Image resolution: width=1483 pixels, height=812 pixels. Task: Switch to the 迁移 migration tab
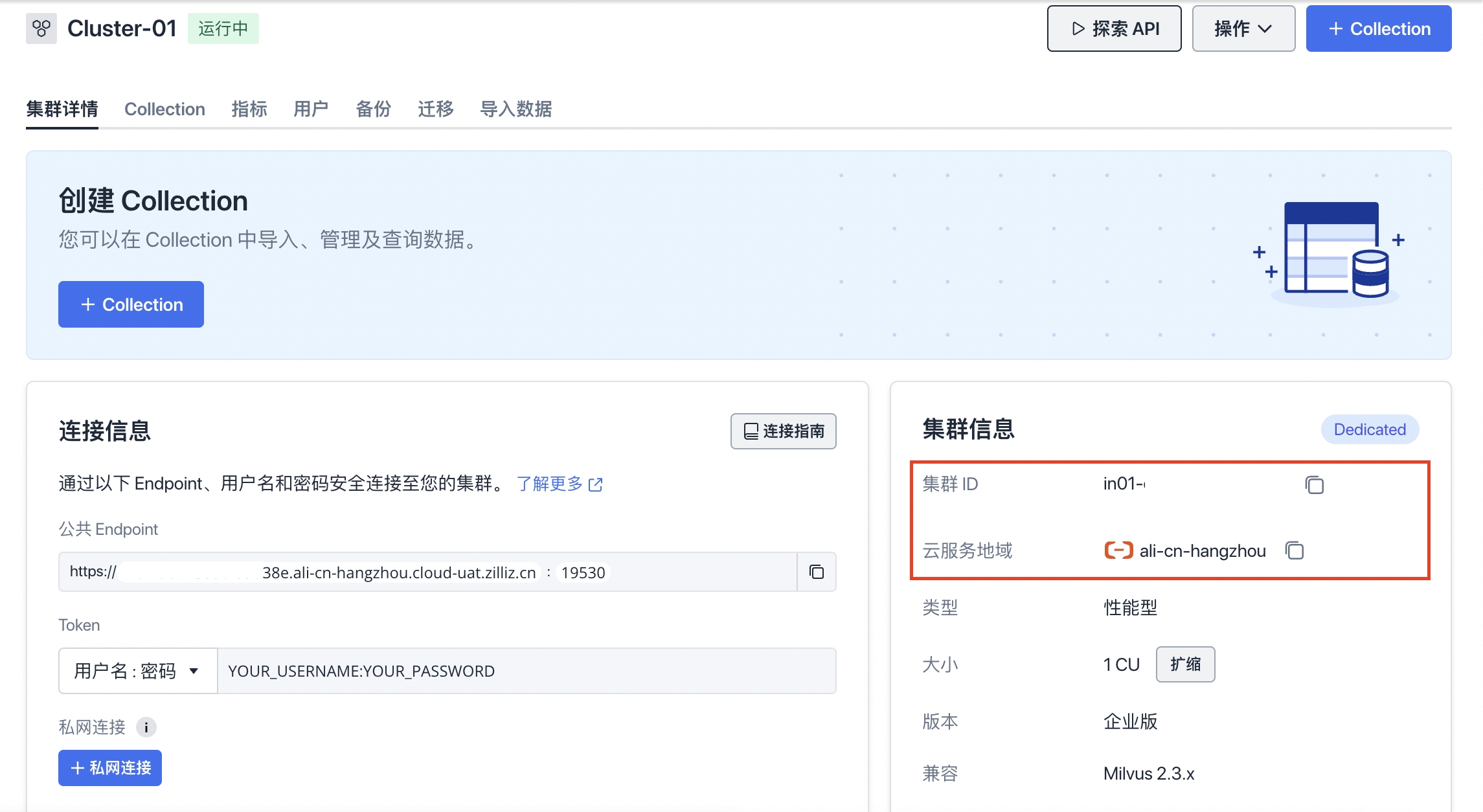(x=435, y=109)
